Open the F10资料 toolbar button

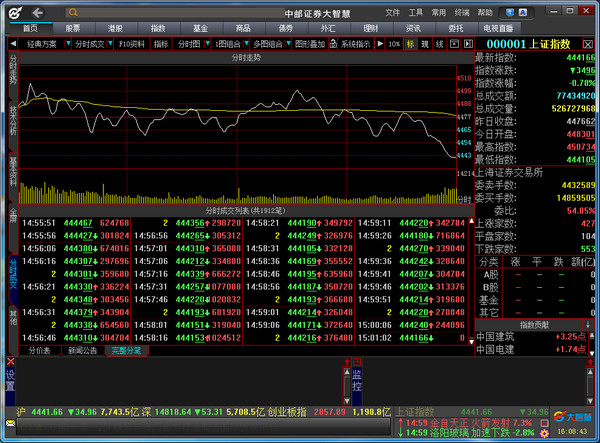(132, 44)
